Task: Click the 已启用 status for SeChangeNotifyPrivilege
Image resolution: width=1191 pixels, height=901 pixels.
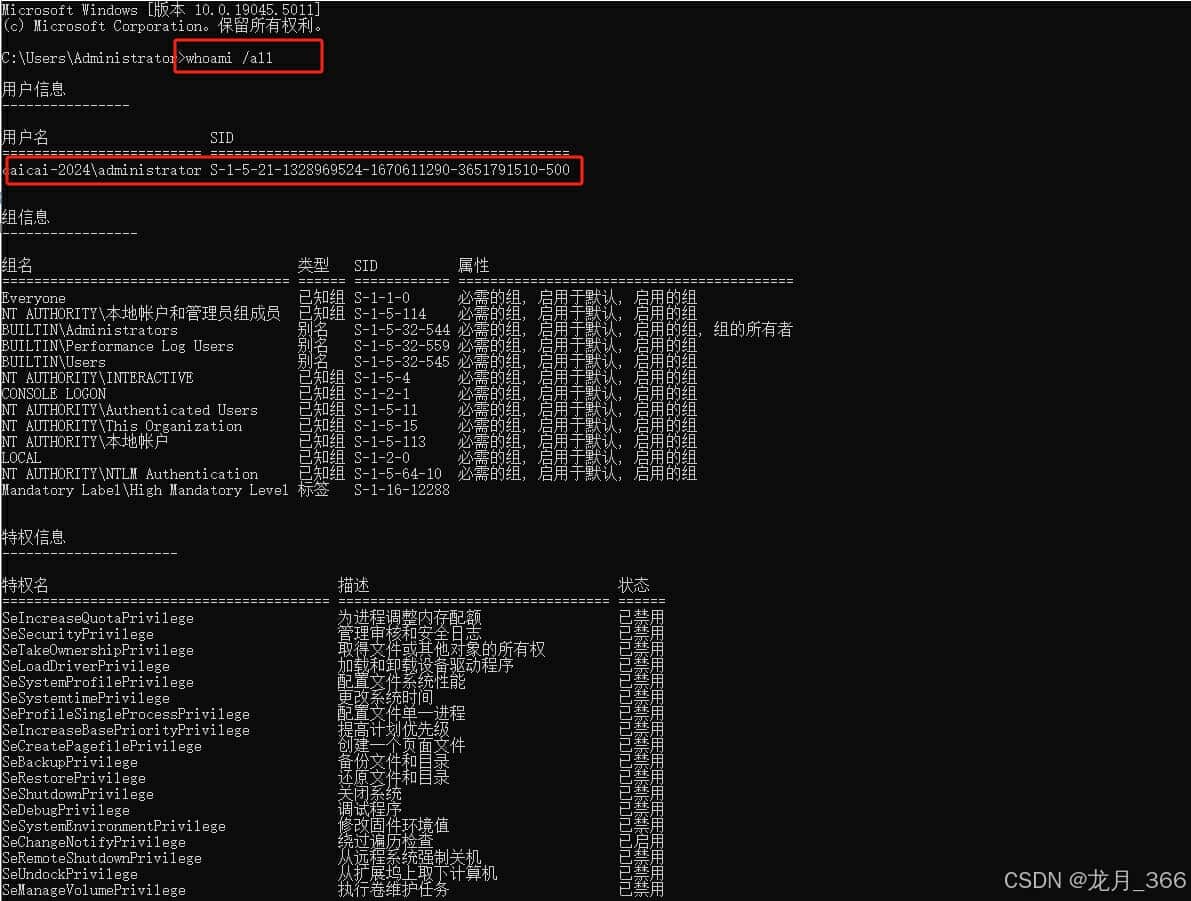Action: [x=641, y=842]
